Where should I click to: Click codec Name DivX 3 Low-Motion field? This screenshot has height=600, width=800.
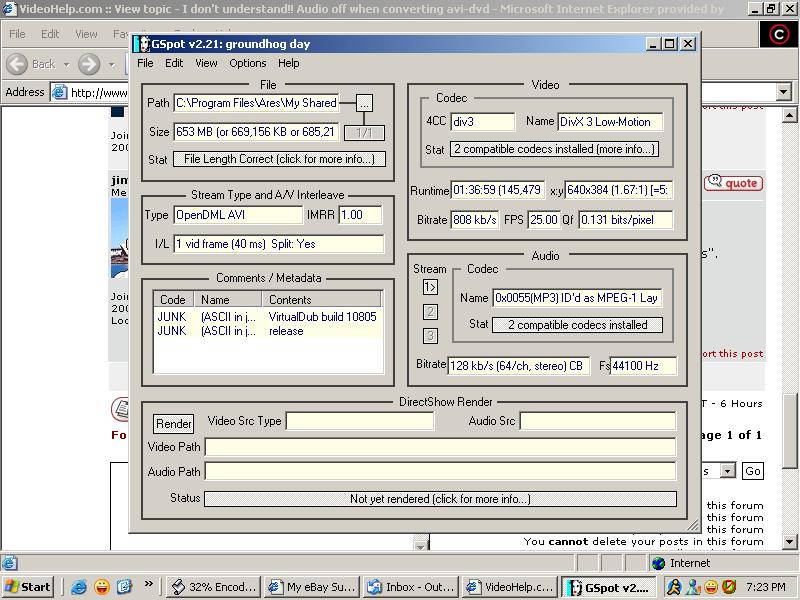(x=610, y=122)
